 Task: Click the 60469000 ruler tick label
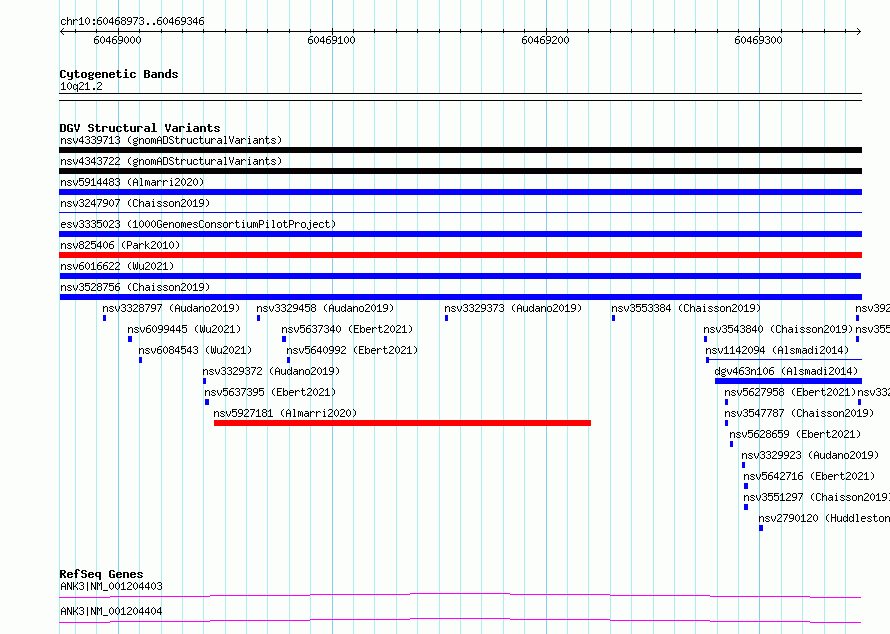pyautogui.click(x=117, y=40)
